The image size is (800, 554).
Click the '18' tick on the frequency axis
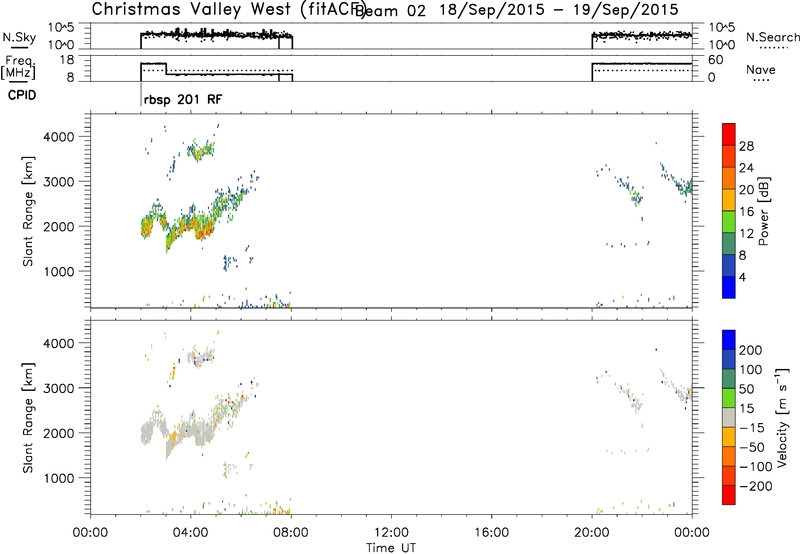click(67, 60)
